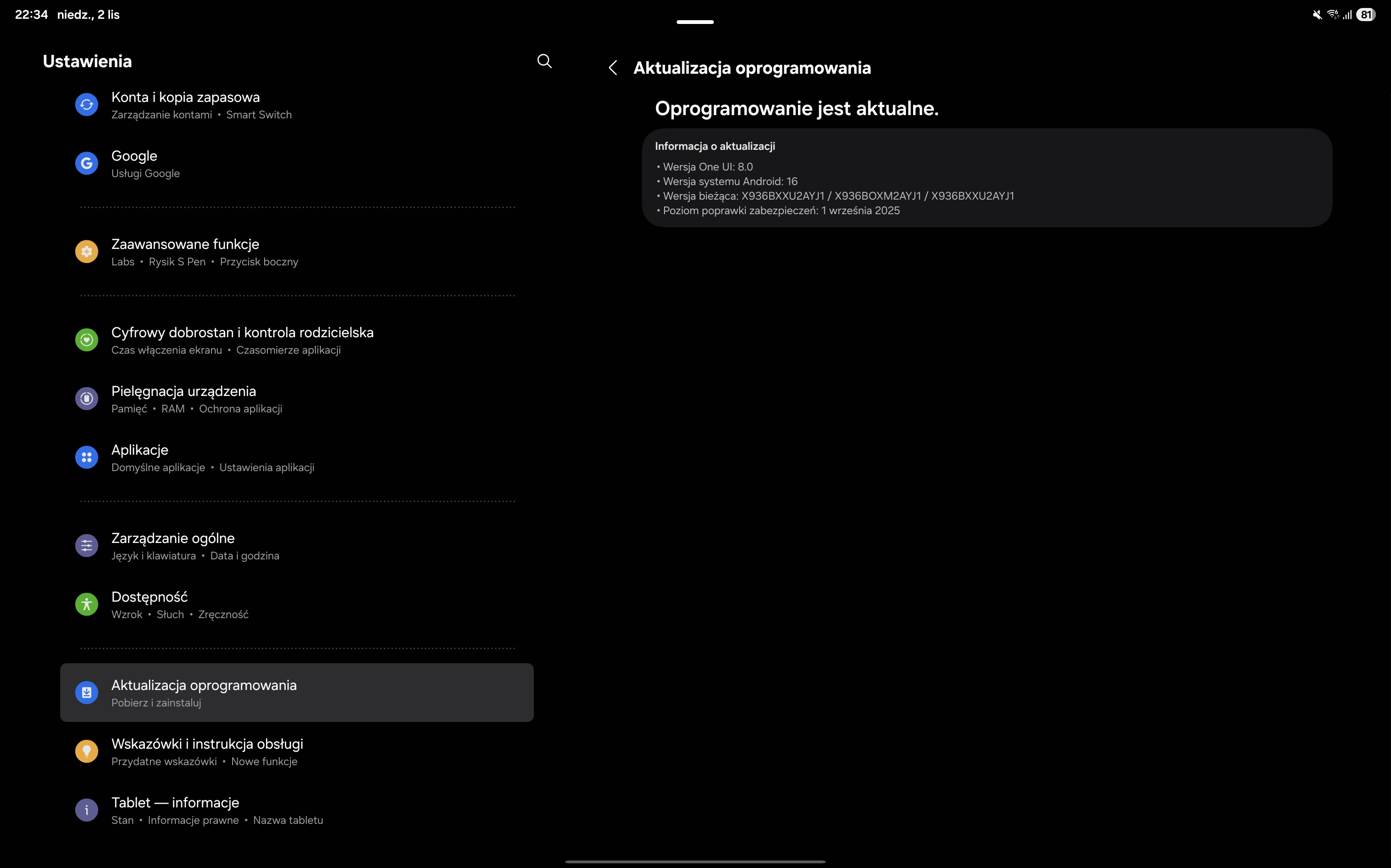Tap the Zarządzanie ogólne sliders icon
This screenshot has height=868, width=1391.
click(87, 545)
